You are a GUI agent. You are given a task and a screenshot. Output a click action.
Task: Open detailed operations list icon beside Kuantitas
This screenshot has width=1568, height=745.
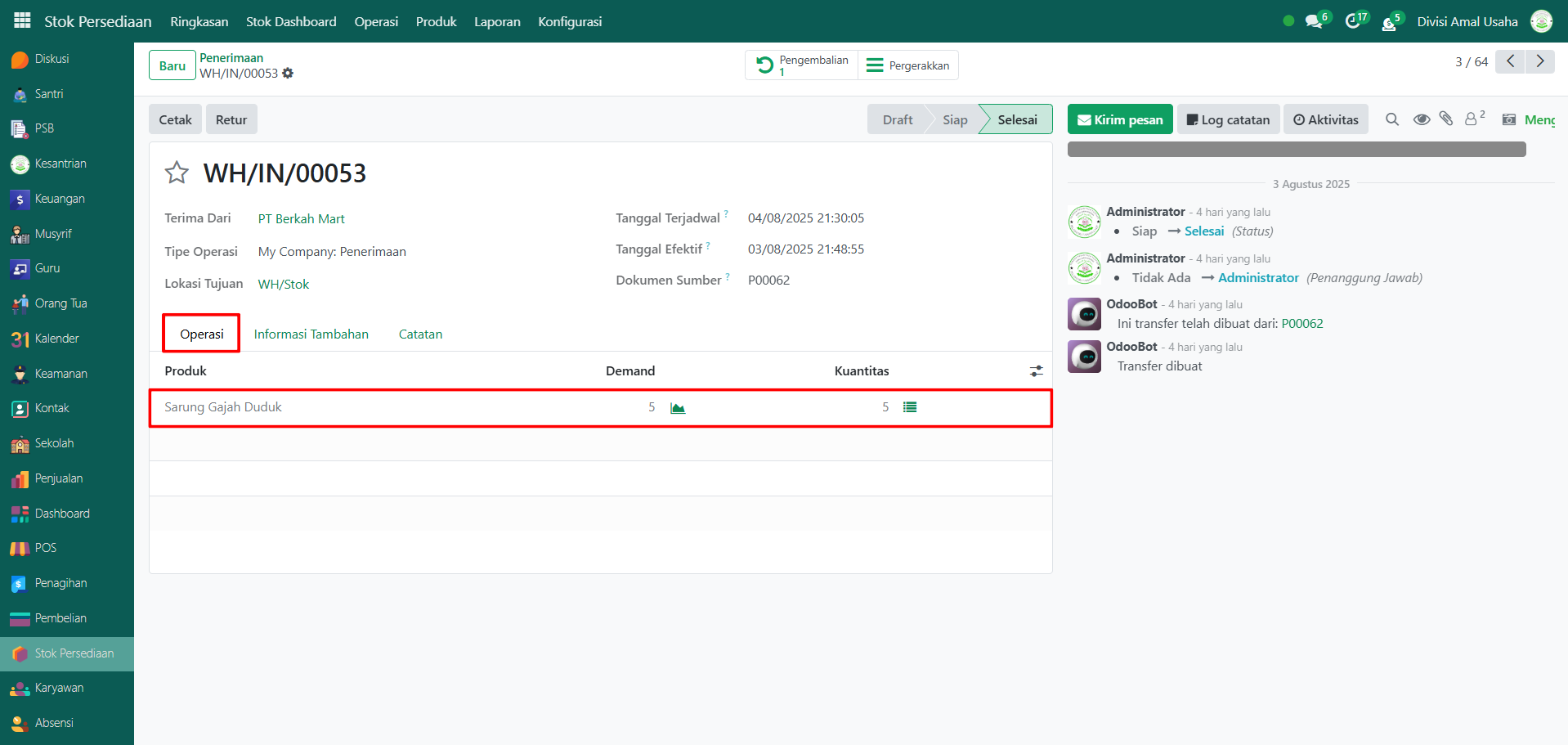point(909,407)
